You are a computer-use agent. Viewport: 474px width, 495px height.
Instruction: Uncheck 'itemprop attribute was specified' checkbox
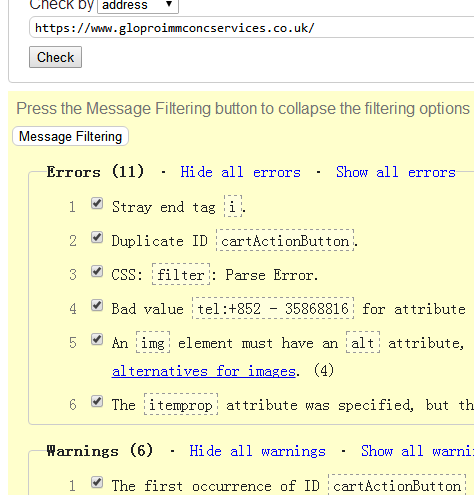[97, 401]
